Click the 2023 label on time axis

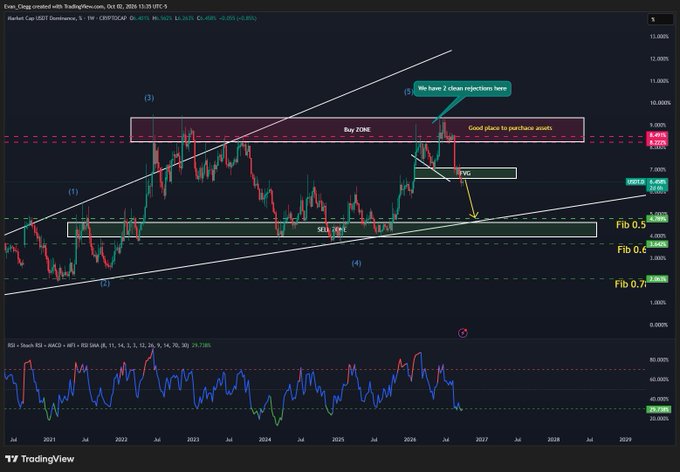(193, 439)
